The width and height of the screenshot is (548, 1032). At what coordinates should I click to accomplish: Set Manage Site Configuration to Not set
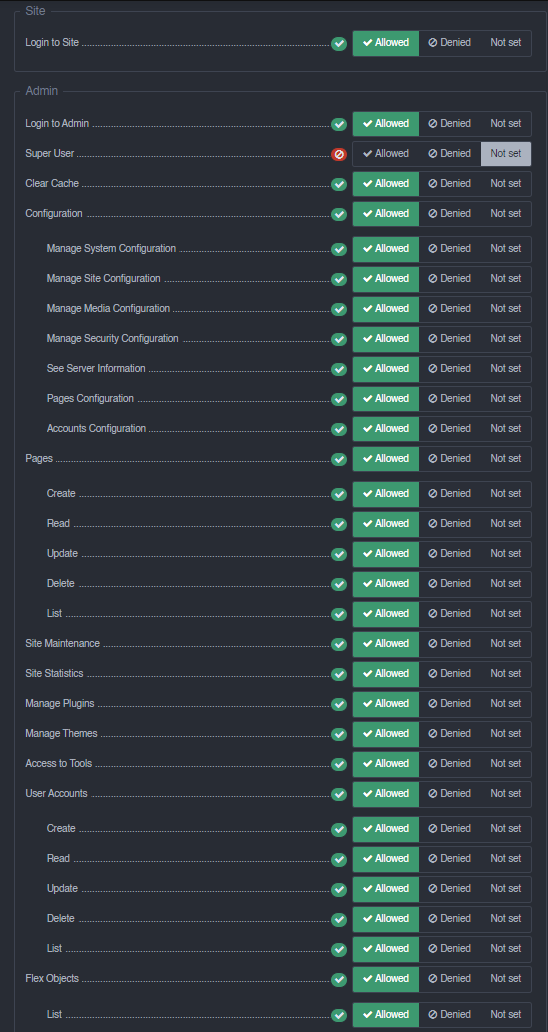(505, 278)
